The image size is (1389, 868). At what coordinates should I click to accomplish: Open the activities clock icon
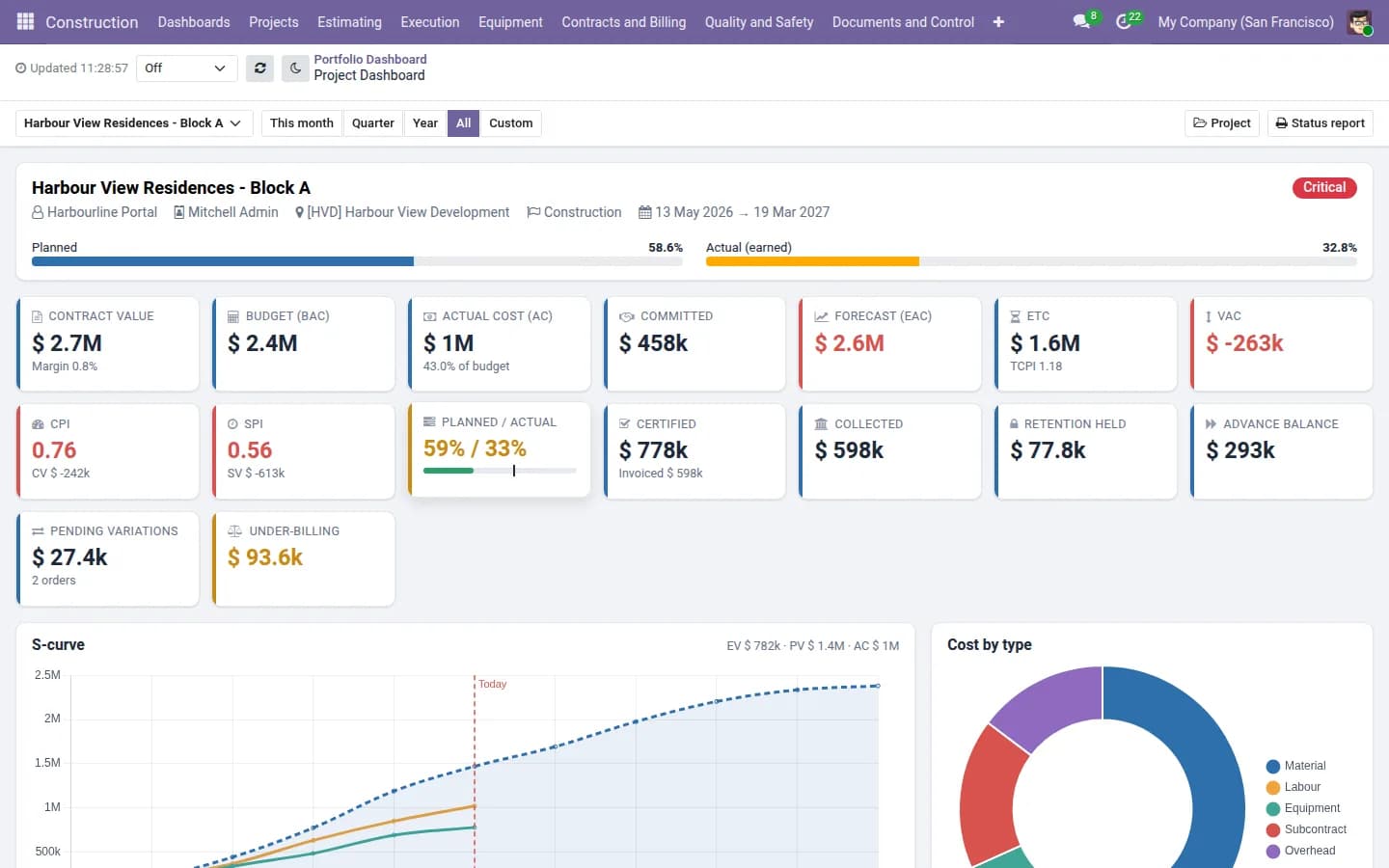[1123, 21]
